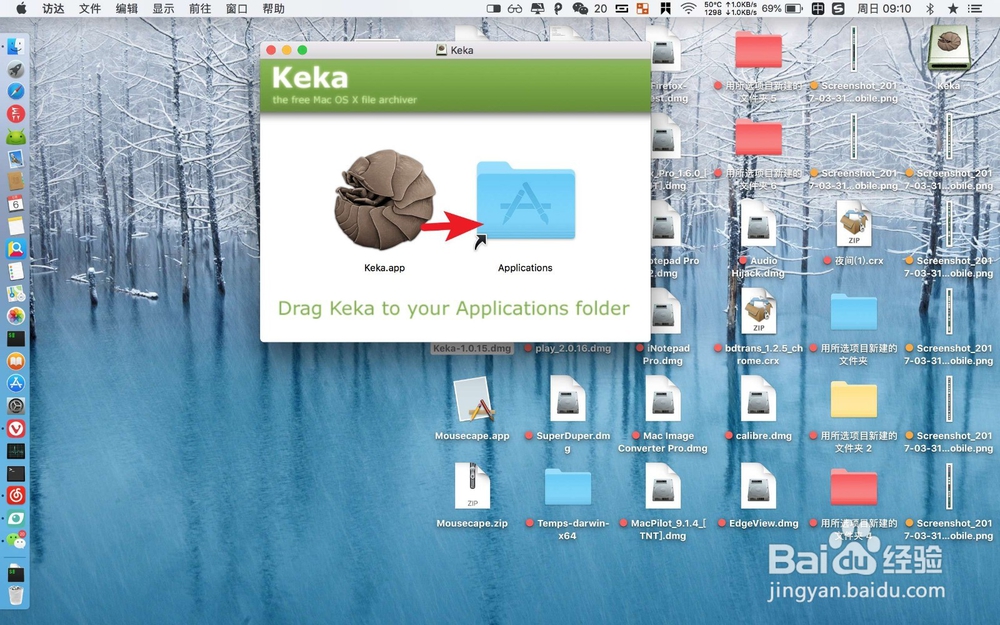
Task: Click the battery 69% indicator
Action: (782, 8)
